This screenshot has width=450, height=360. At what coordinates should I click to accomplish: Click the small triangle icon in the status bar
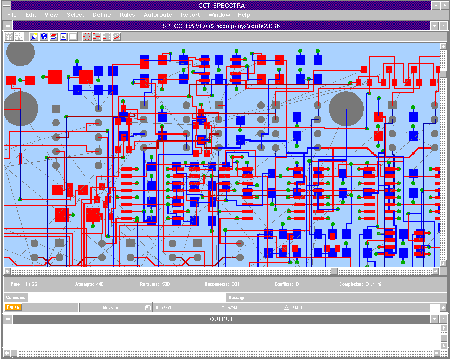pyautogui.click(x=286, y=307)
